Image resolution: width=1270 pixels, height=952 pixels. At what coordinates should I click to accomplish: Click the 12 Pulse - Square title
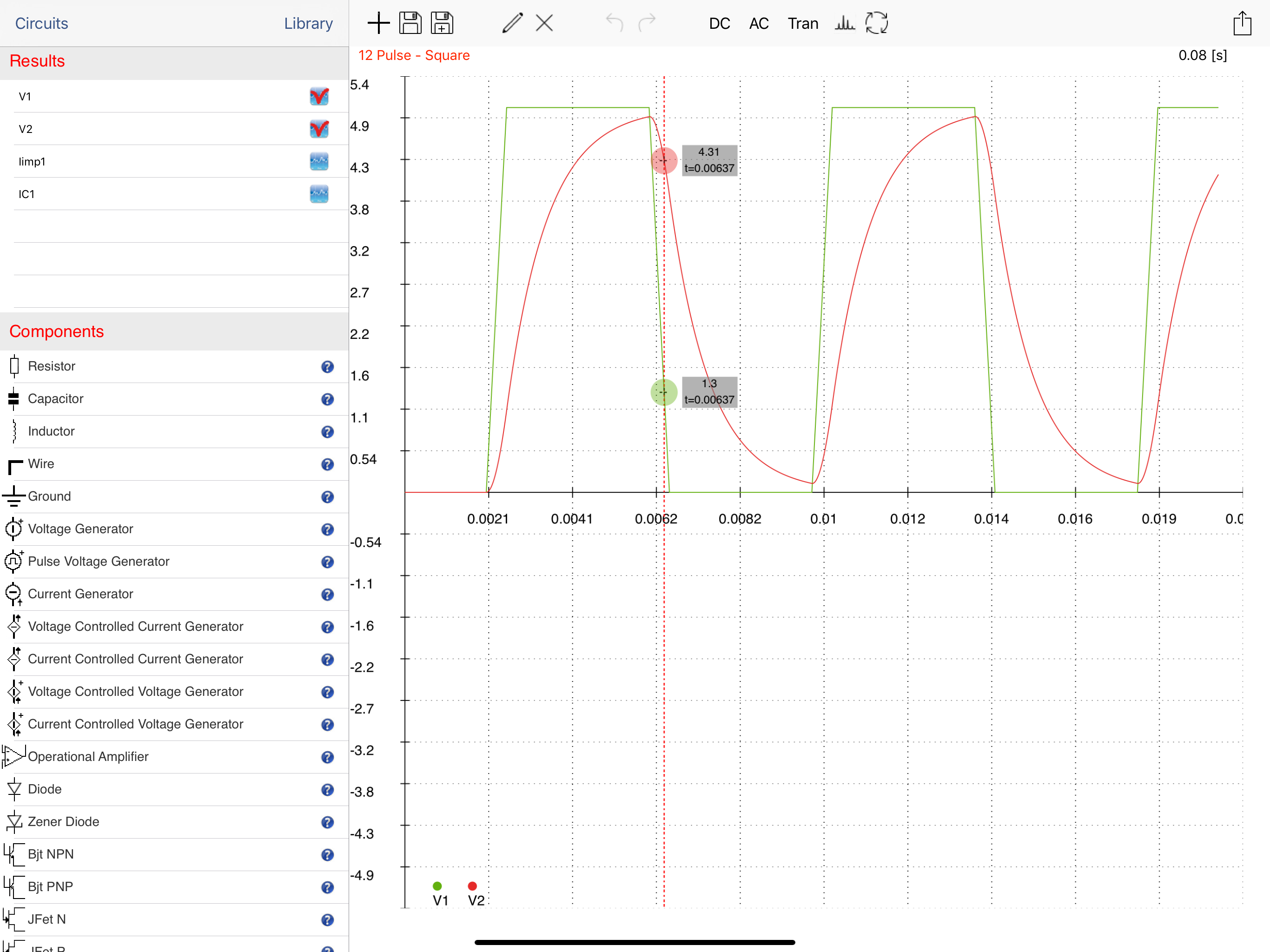(x=414, y=55)
